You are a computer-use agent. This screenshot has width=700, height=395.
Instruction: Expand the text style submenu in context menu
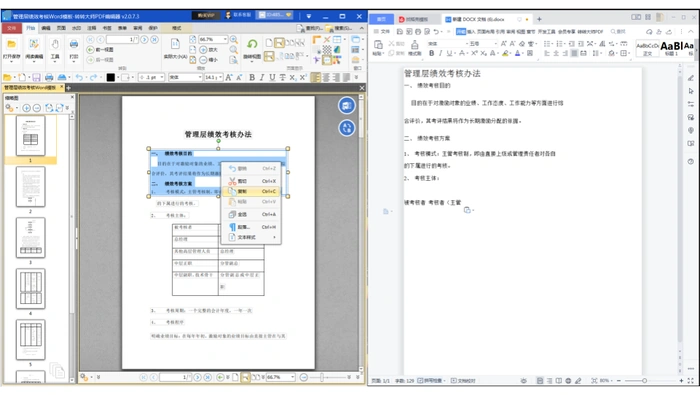(252, 237)
